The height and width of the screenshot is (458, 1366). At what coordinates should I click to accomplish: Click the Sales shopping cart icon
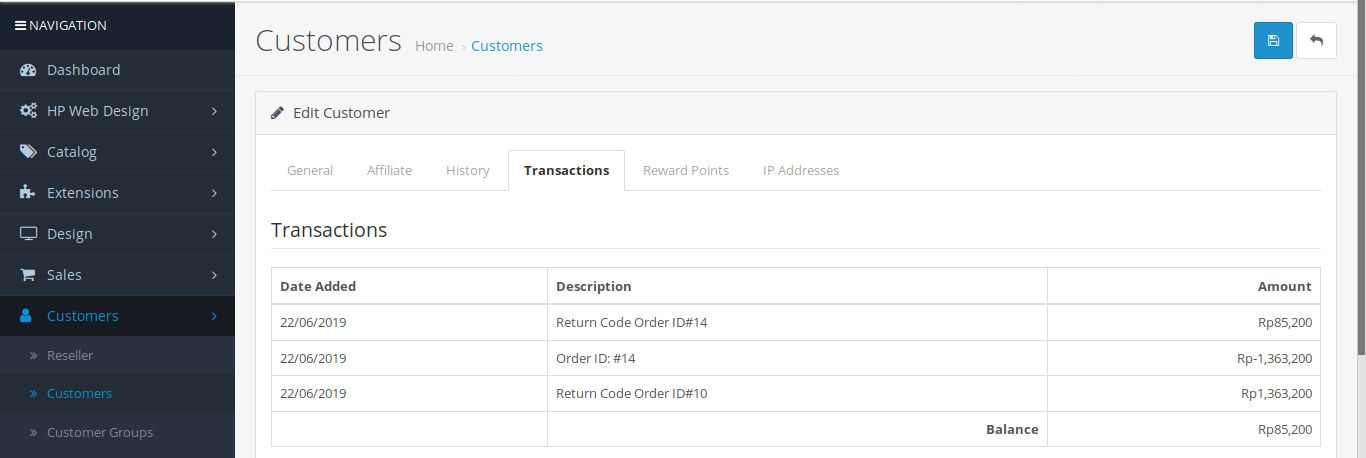(x=29, y=275)
